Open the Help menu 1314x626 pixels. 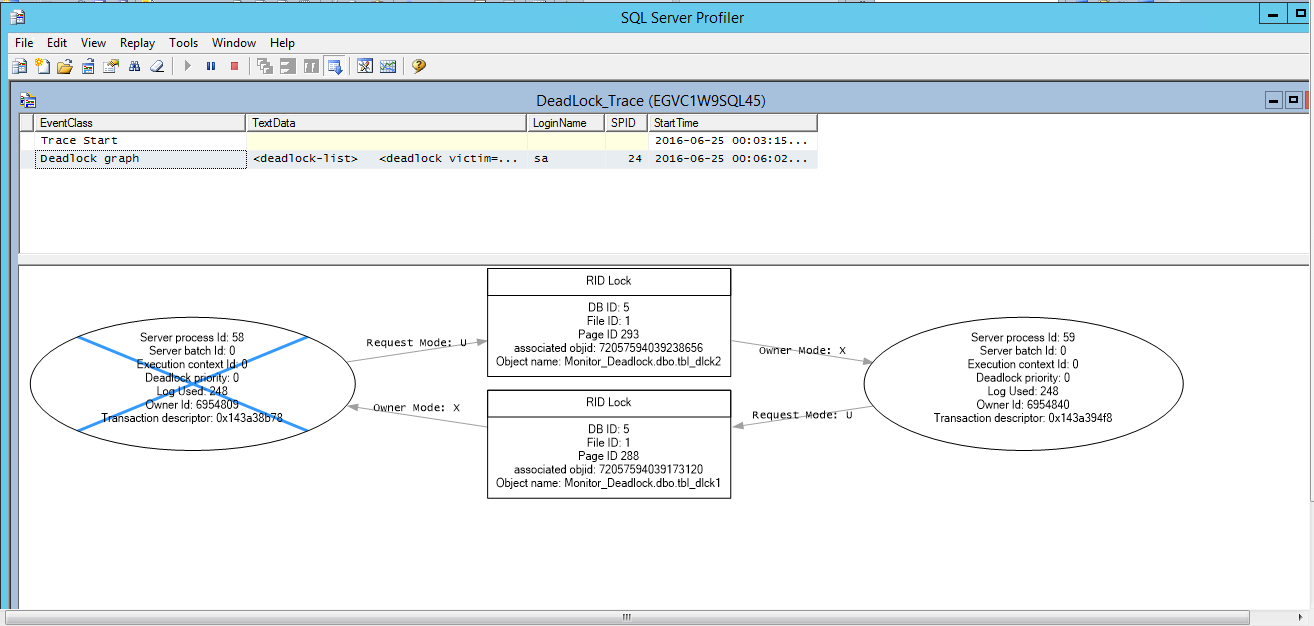coord(282,43)
